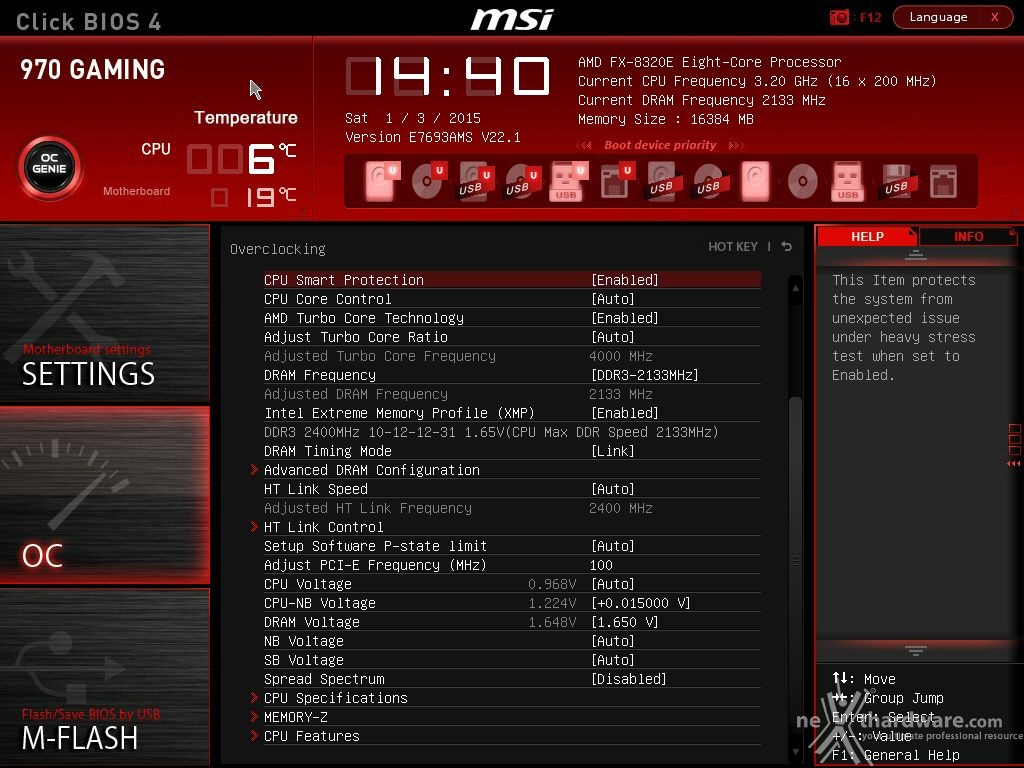Select CPU-NB Voltage +0.015000 V value
This screenshot has width=1024, height=768.
641,603
